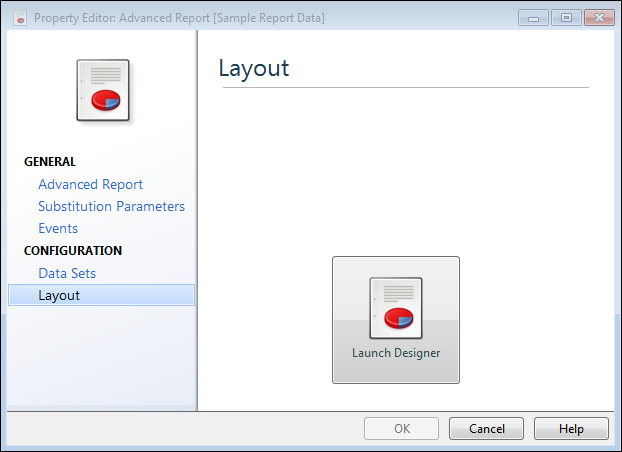Click the Property Editor title bar icon

20,18
